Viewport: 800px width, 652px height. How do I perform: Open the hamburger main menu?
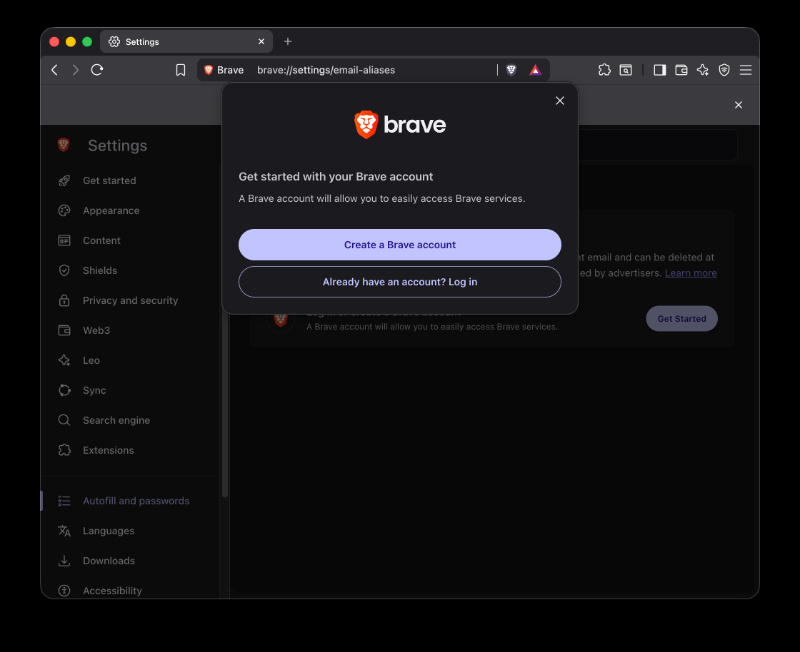tap(745, 70)
